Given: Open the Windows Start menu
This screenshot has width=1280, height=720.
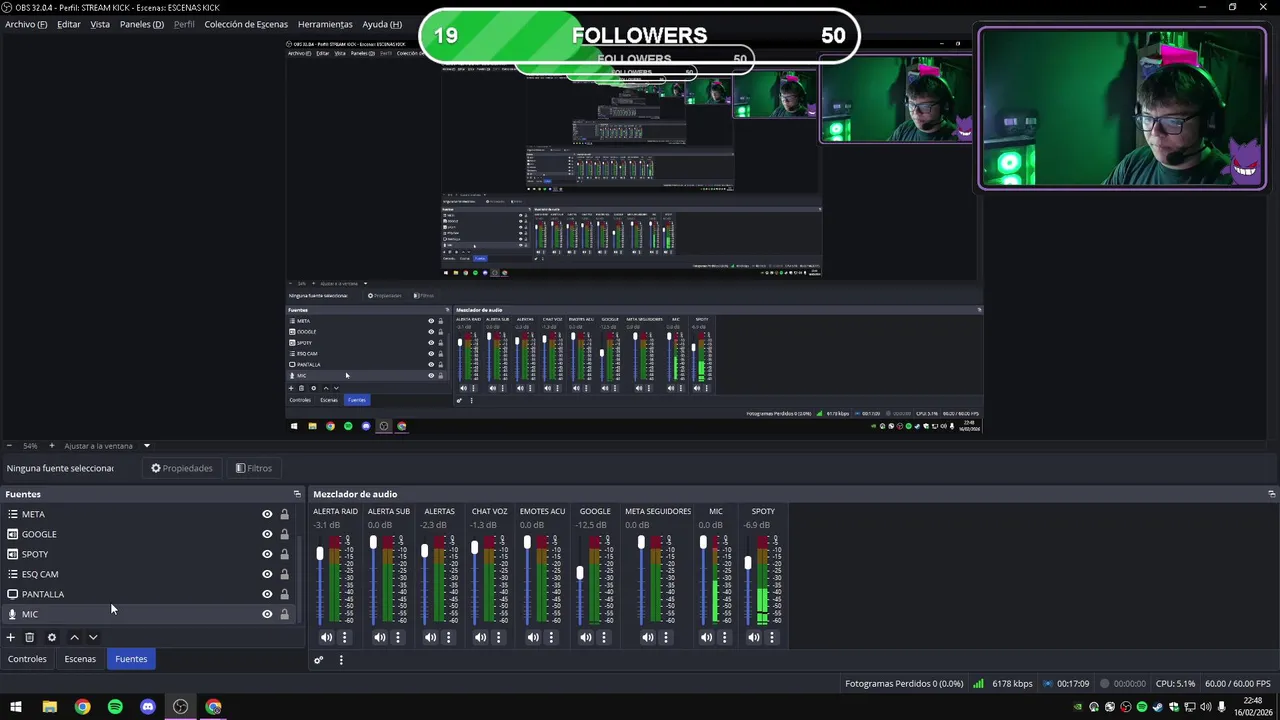Looking at the screenshot, I should tap(16, 707).
